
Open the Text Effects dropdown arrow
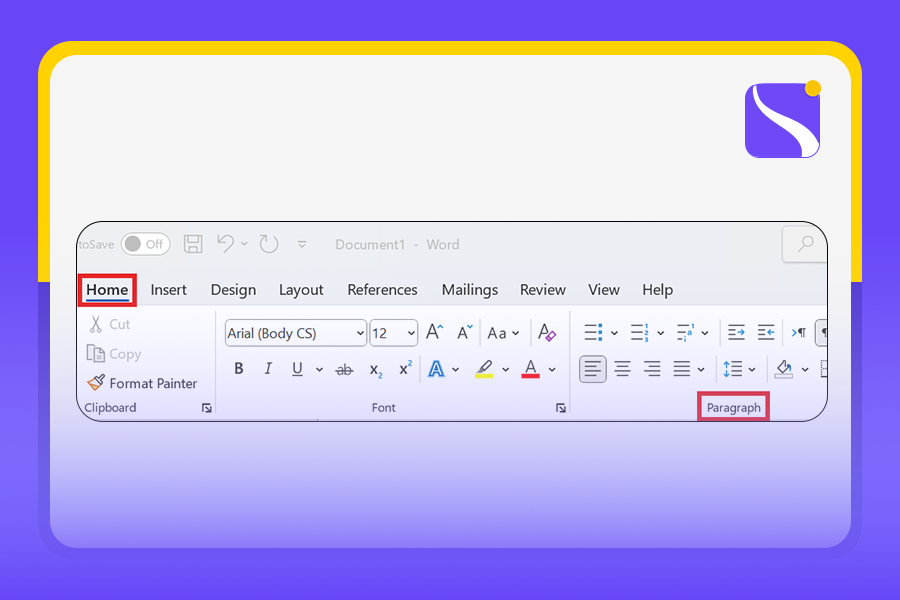(x=456, y=370)
